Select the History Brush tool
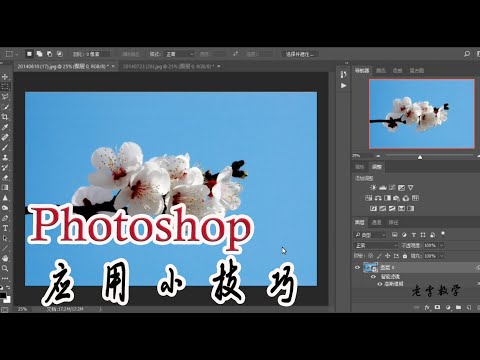Screen dimensions: 480x360 tap(5, 167)
